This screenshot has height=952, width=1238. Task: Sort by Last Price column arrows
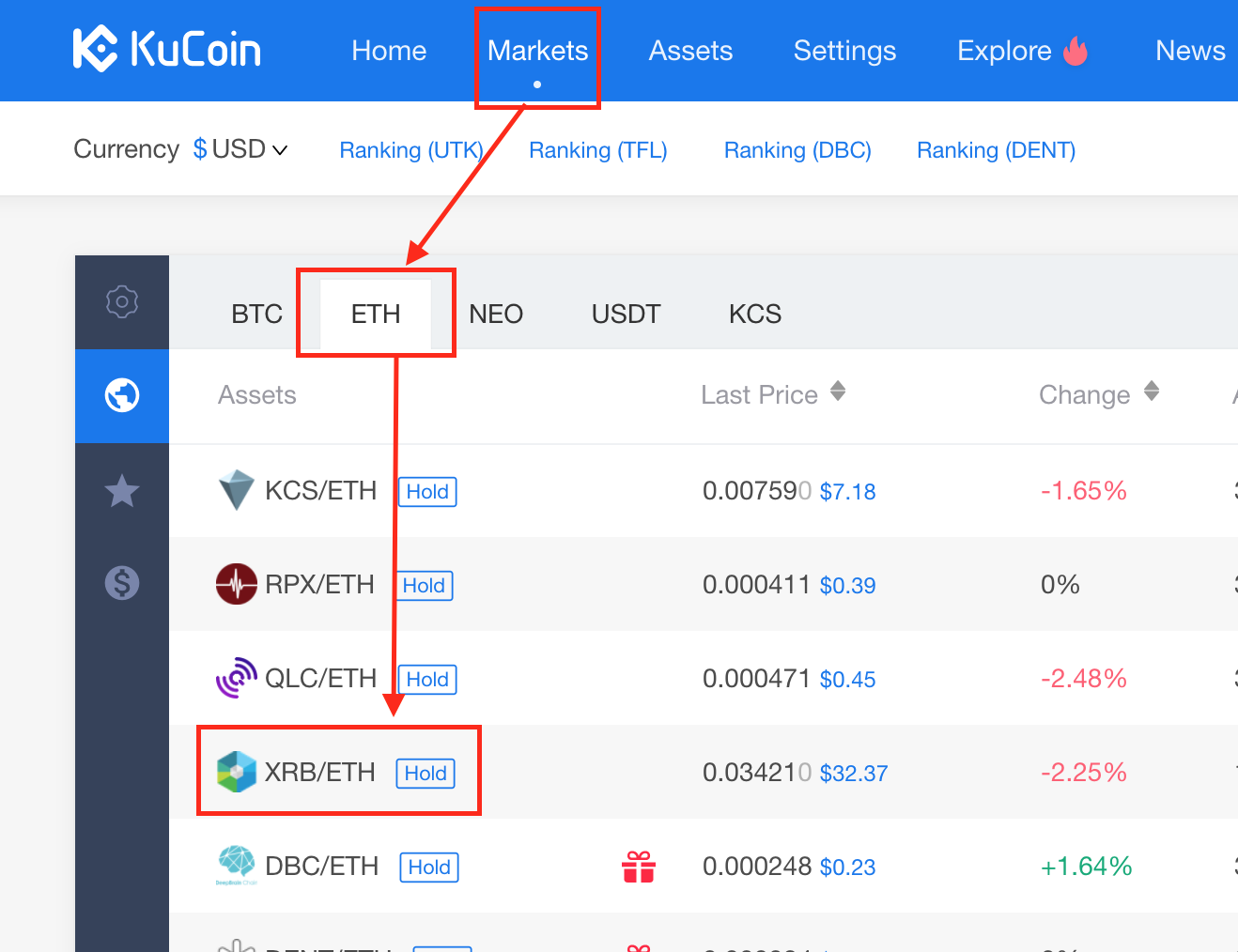(x=838, y=392)
